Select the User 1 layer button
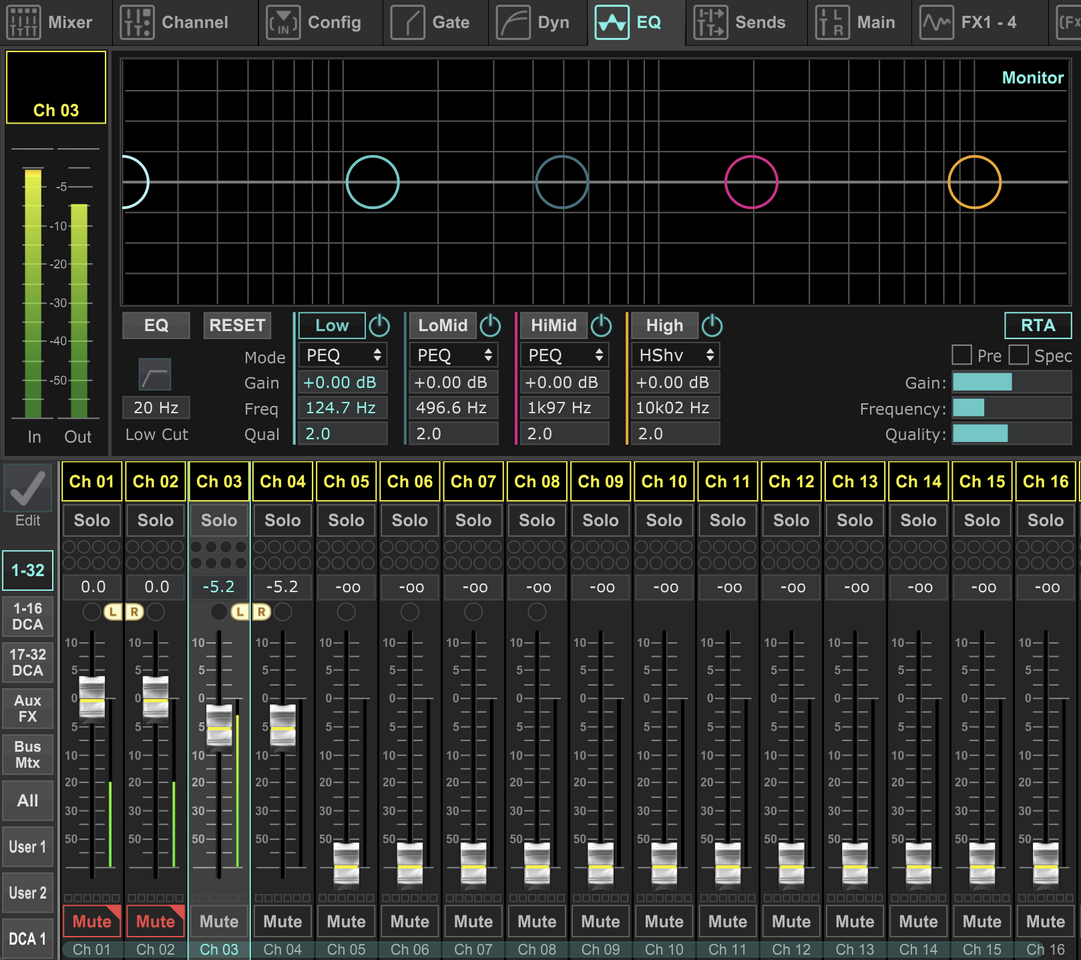Image resolution: width=1081 pixels, height=960 pixels. 28,847
